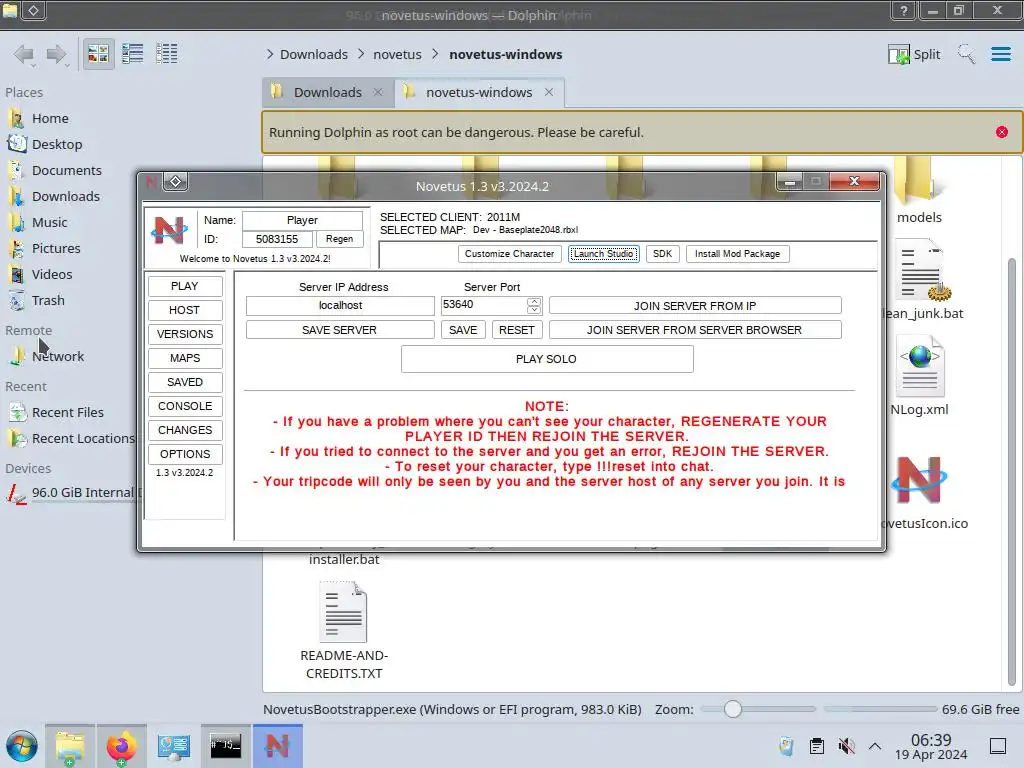Viewport: 1024px width, 768px height.
Task: Open the SAVED tab in Novetus
Action: click(185, 383)
